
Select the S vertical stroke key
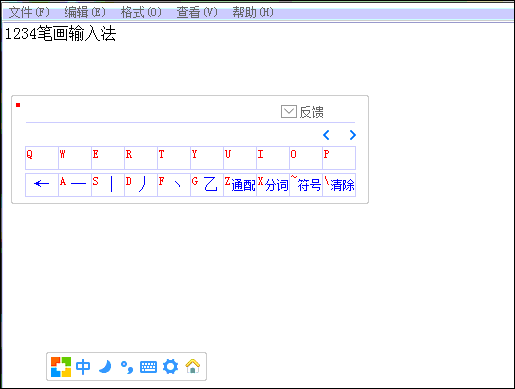pos(108,185)
